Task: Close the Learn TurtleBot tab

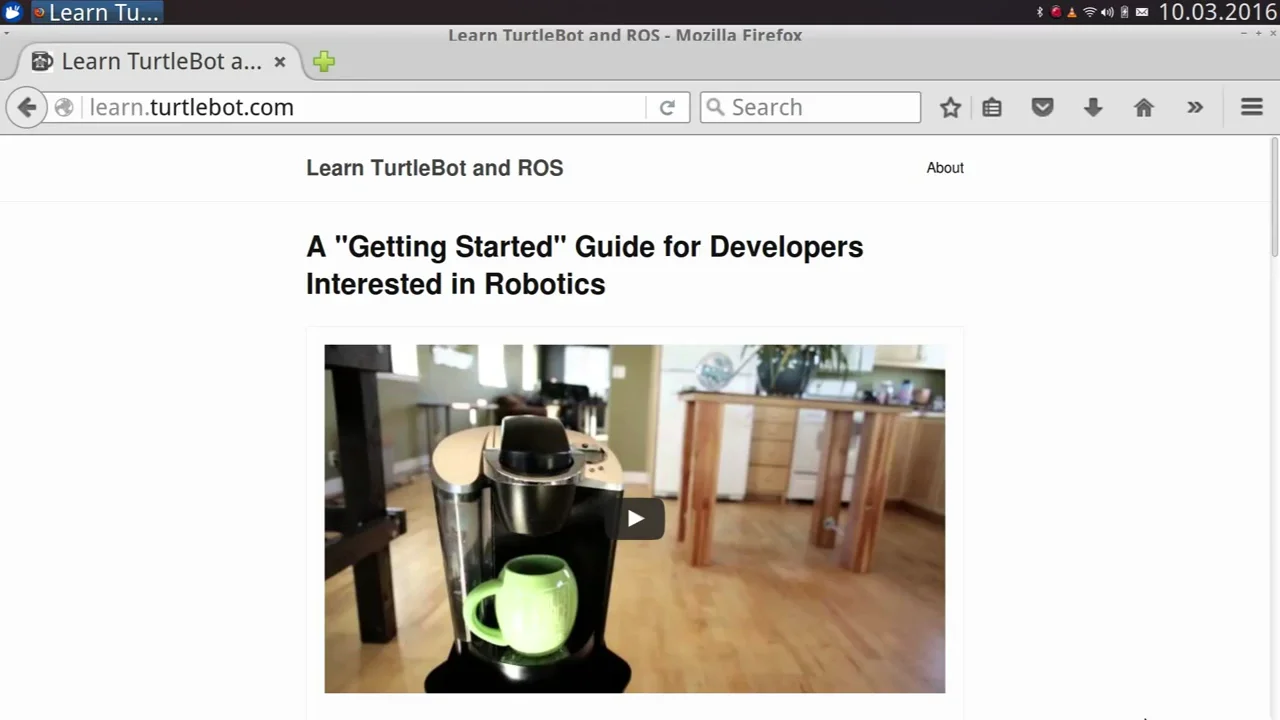Action: coord(280,62)
